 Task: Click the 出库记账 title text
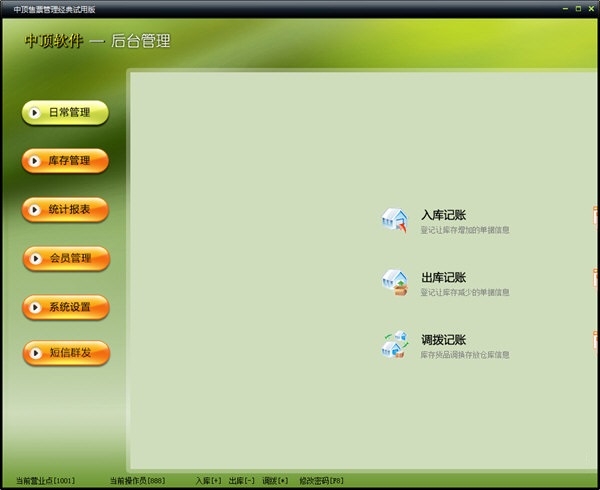[443, 277]
